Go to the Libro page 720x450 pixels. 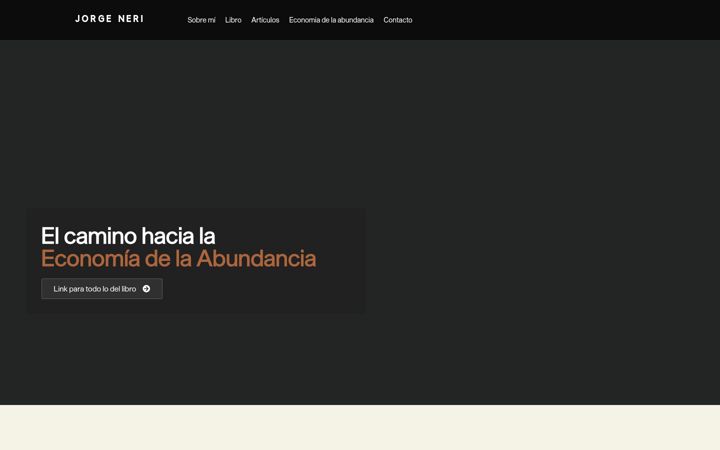pos(233,20)
